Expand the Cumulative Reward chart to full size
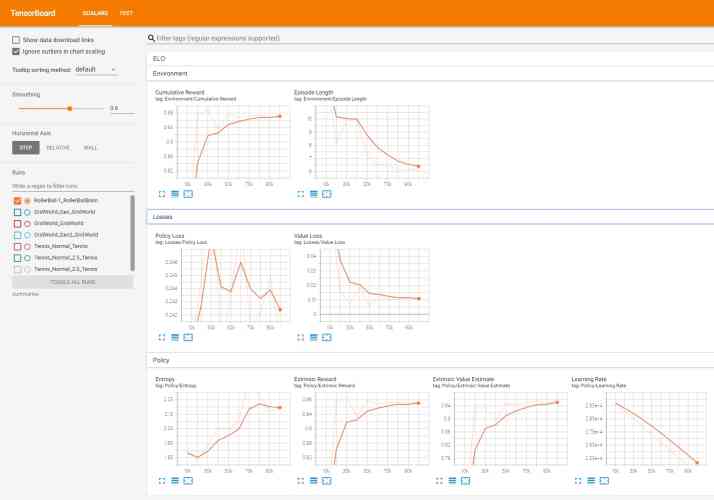 tap(162, 194)
